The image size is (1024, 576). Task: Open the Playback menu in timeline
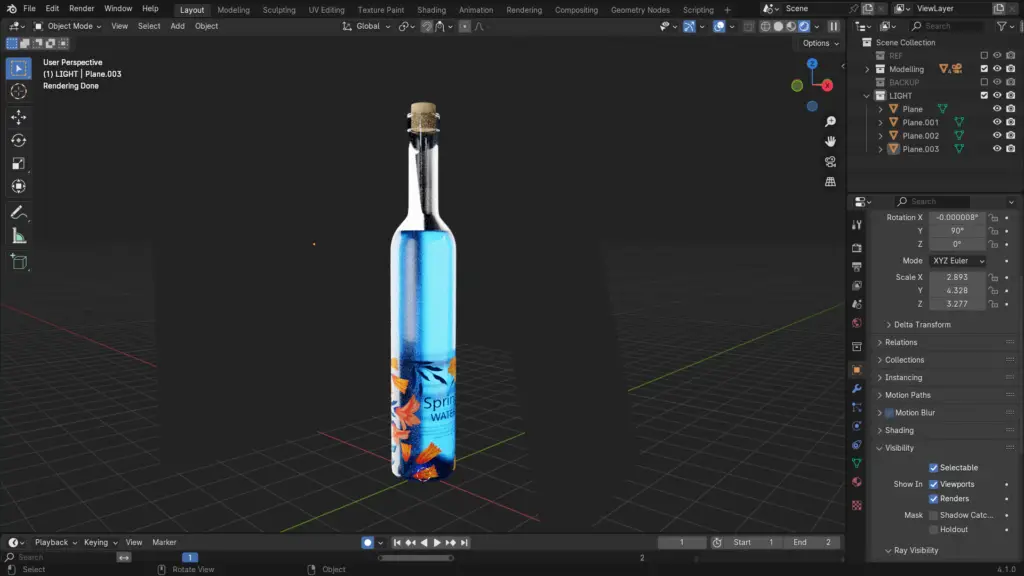click(56, 543)
